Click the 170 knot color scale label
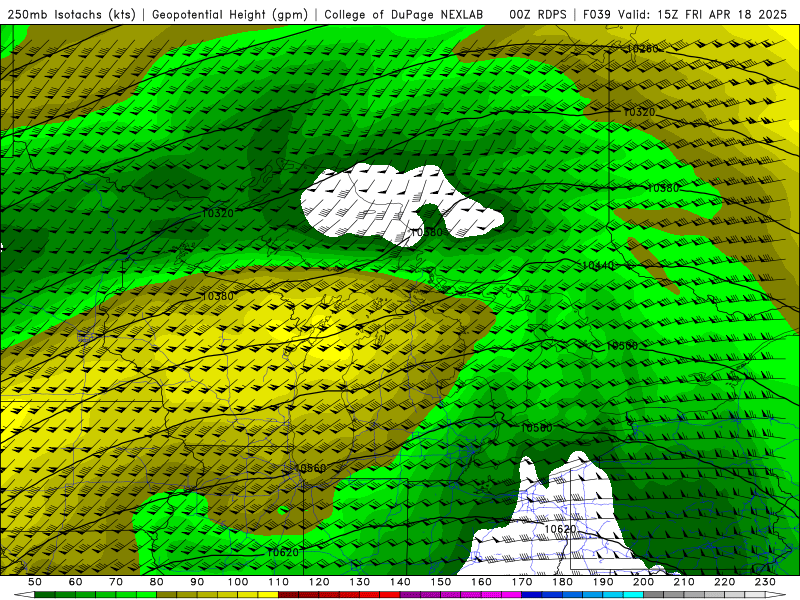Viewport: 800px width, 600px height. coord(521,582)
